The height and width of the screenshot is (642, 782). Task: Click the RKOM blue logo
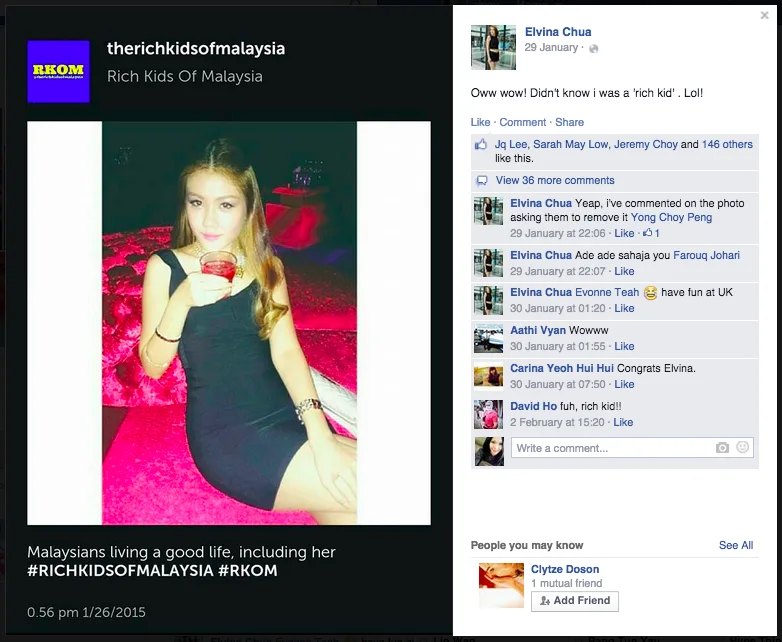pyautogui.click(x=58, y=71)
